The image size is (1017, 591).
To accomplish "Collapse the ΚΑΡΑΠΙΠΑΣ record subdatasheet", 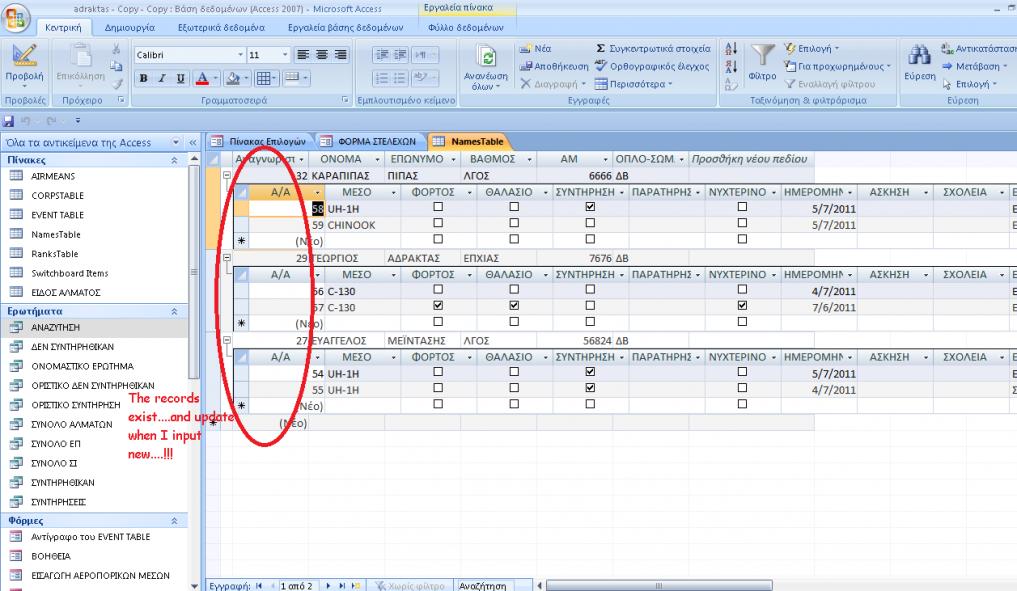I will (226, 174).
